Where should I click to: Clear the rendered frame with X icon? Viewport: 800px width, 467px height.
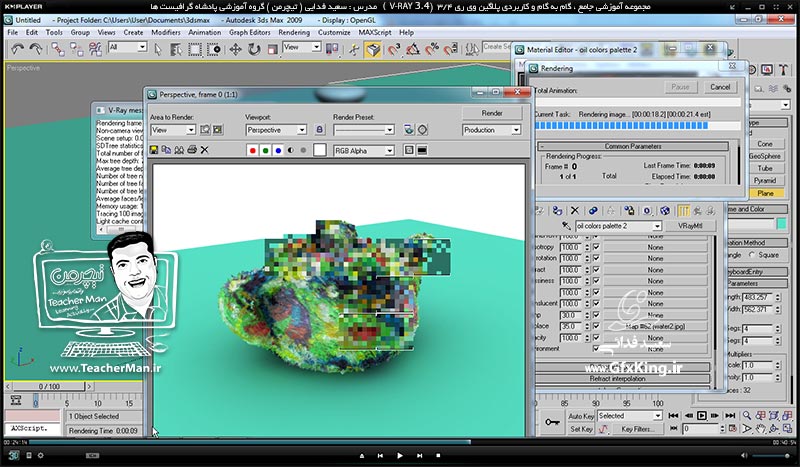pos(205,150)
